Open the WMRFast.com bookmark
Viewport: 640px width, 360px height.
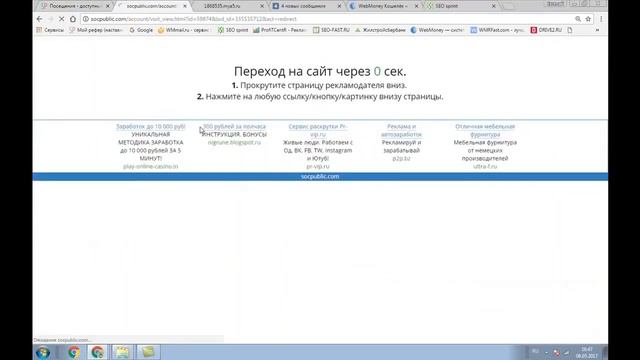click(497, 30)
